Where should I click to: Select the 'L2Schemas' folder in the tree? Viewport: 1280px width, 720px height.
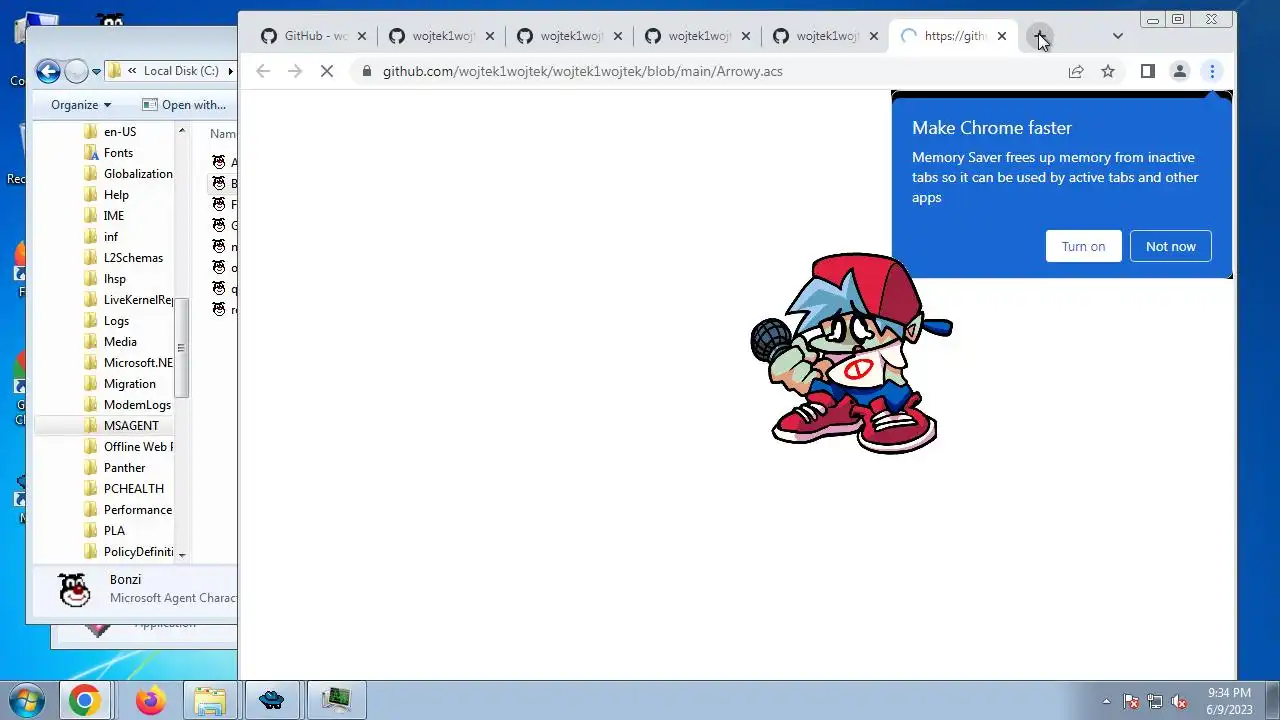[x=133, y=257]
